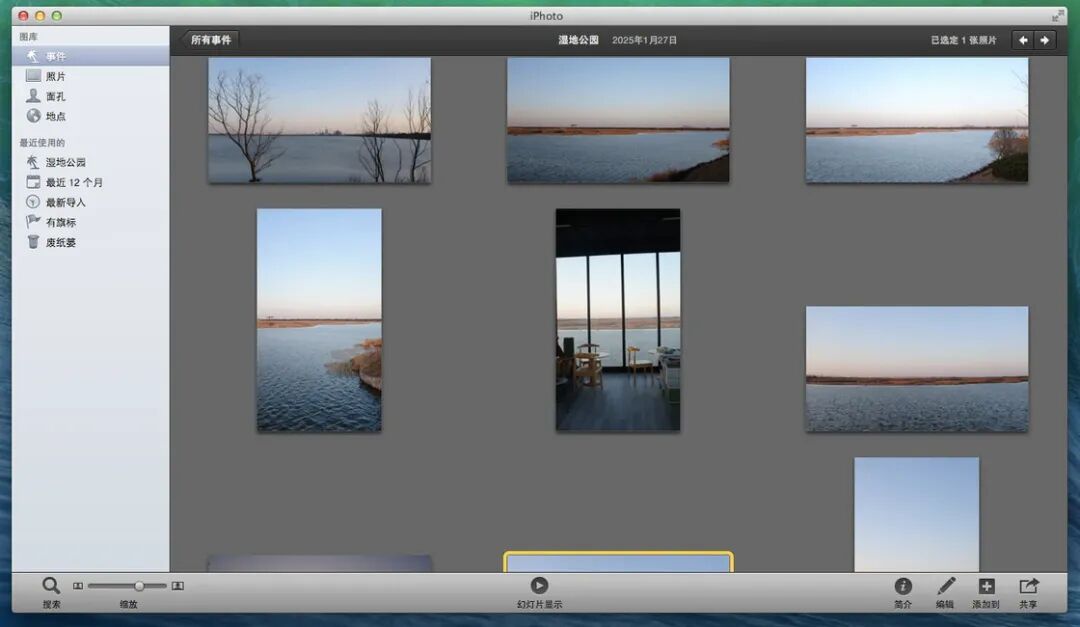
Task: Enter full screen using the top-right arrows
Action: (x=1057, y=15)
